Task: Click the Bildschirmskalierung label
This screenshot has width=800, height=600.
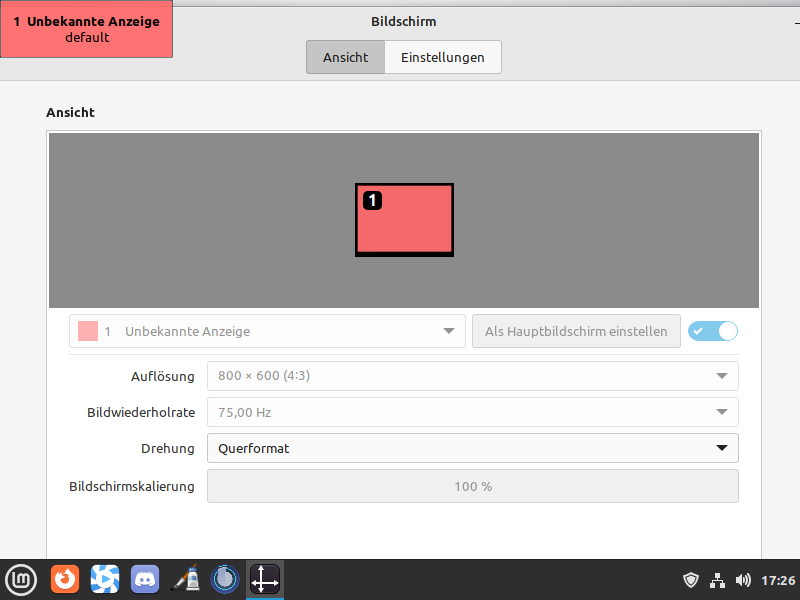Action: pos(132,486)
